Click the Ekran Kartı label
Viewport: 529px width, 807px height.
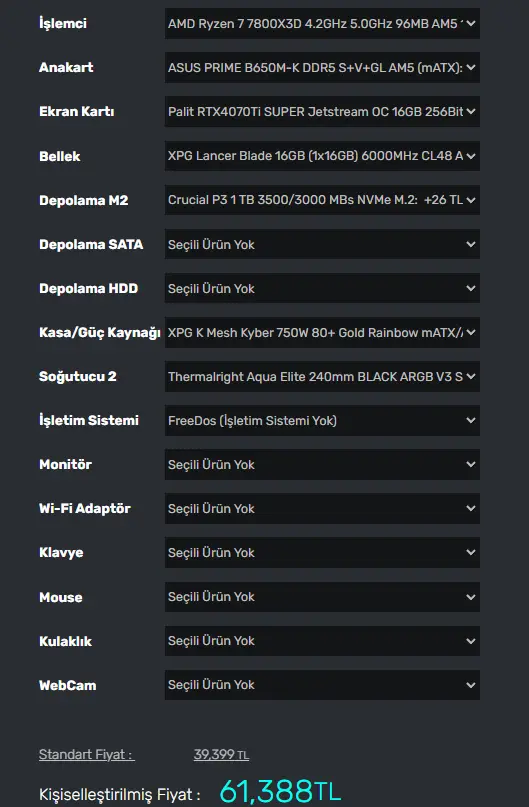77,111
